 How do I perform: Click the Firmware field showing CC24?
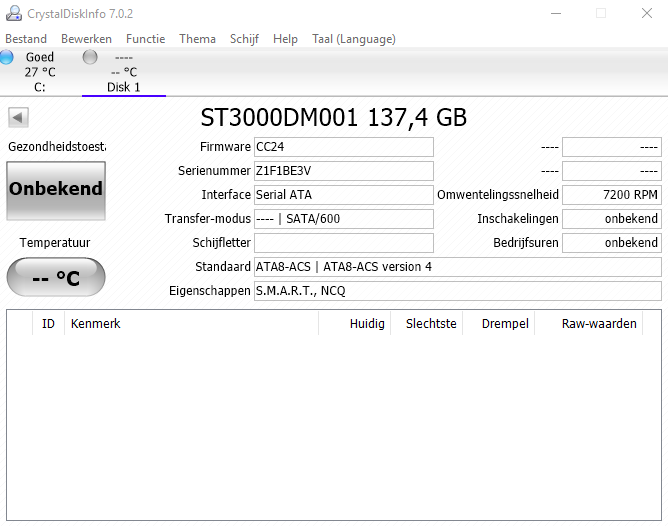tap(344, 147)
